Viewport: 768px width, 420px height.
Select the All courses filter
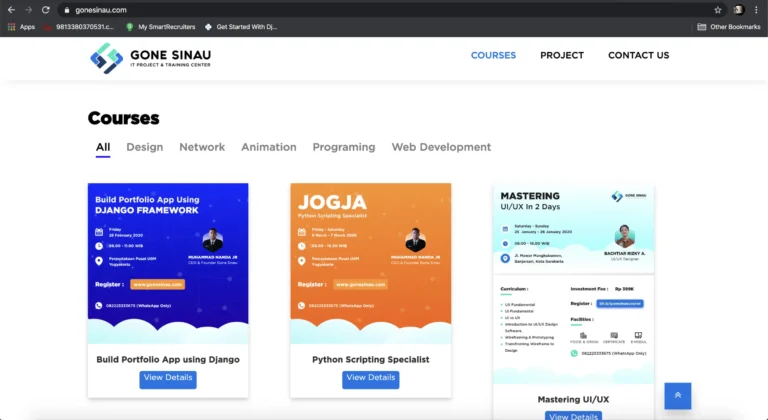(x=103, y=147)
